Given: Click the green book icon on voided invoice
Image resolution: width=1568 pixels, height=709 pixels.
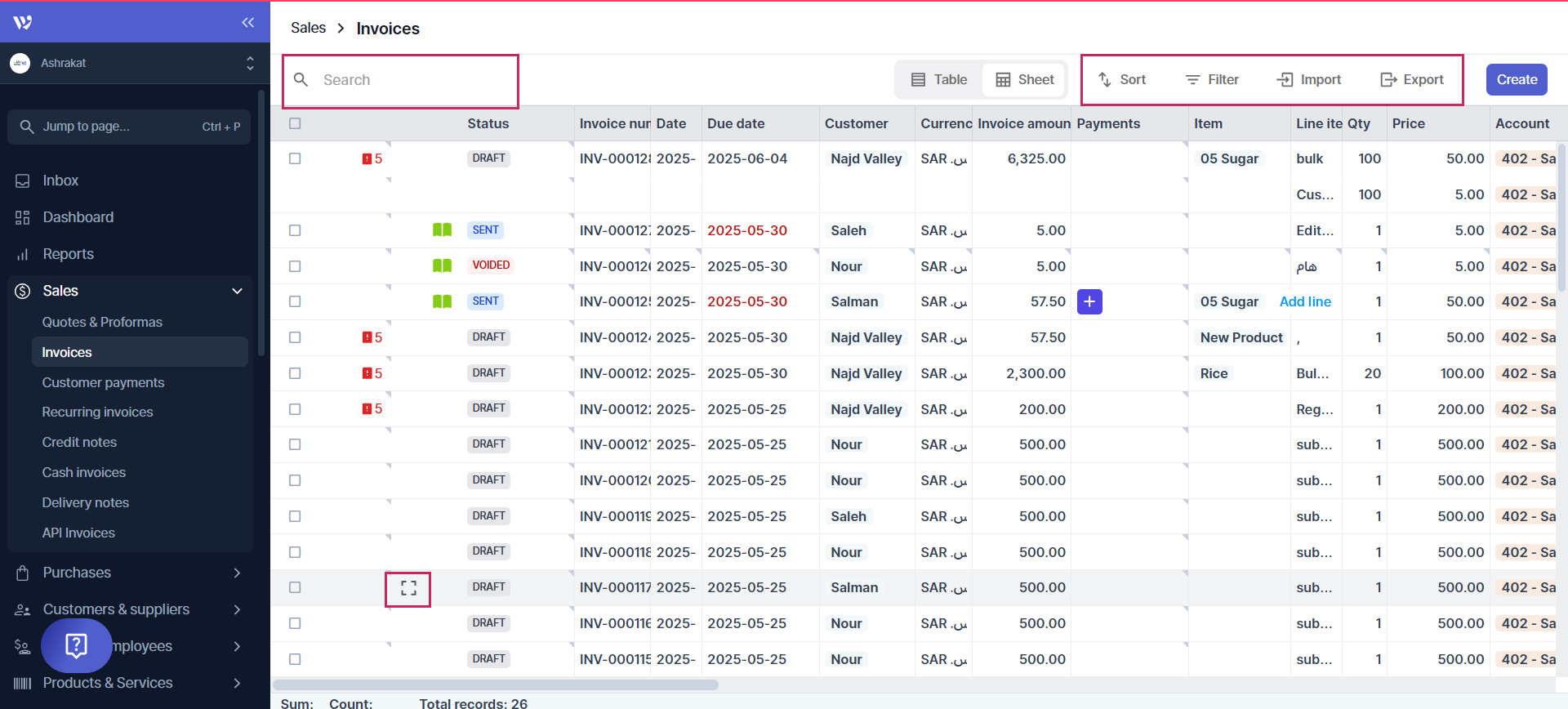Looking at the screenshot, I should 442,265.
